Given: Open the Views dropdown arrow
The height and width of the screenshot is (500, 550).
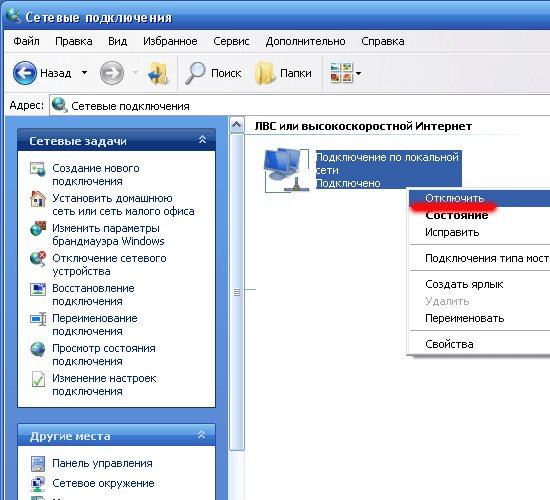Looking at the screenshot, I should pos(358,73).
